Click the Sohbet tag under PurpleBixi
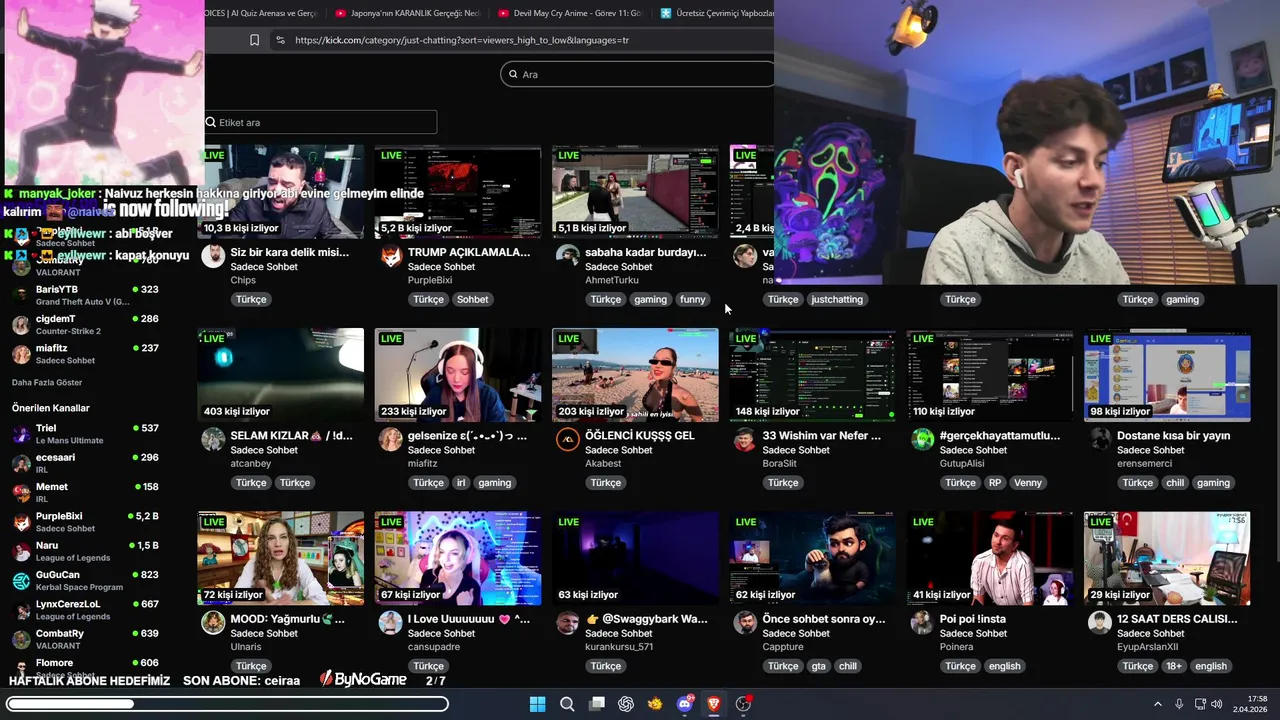This screenshot has width=1280, height=720. [x=472, y=299]
